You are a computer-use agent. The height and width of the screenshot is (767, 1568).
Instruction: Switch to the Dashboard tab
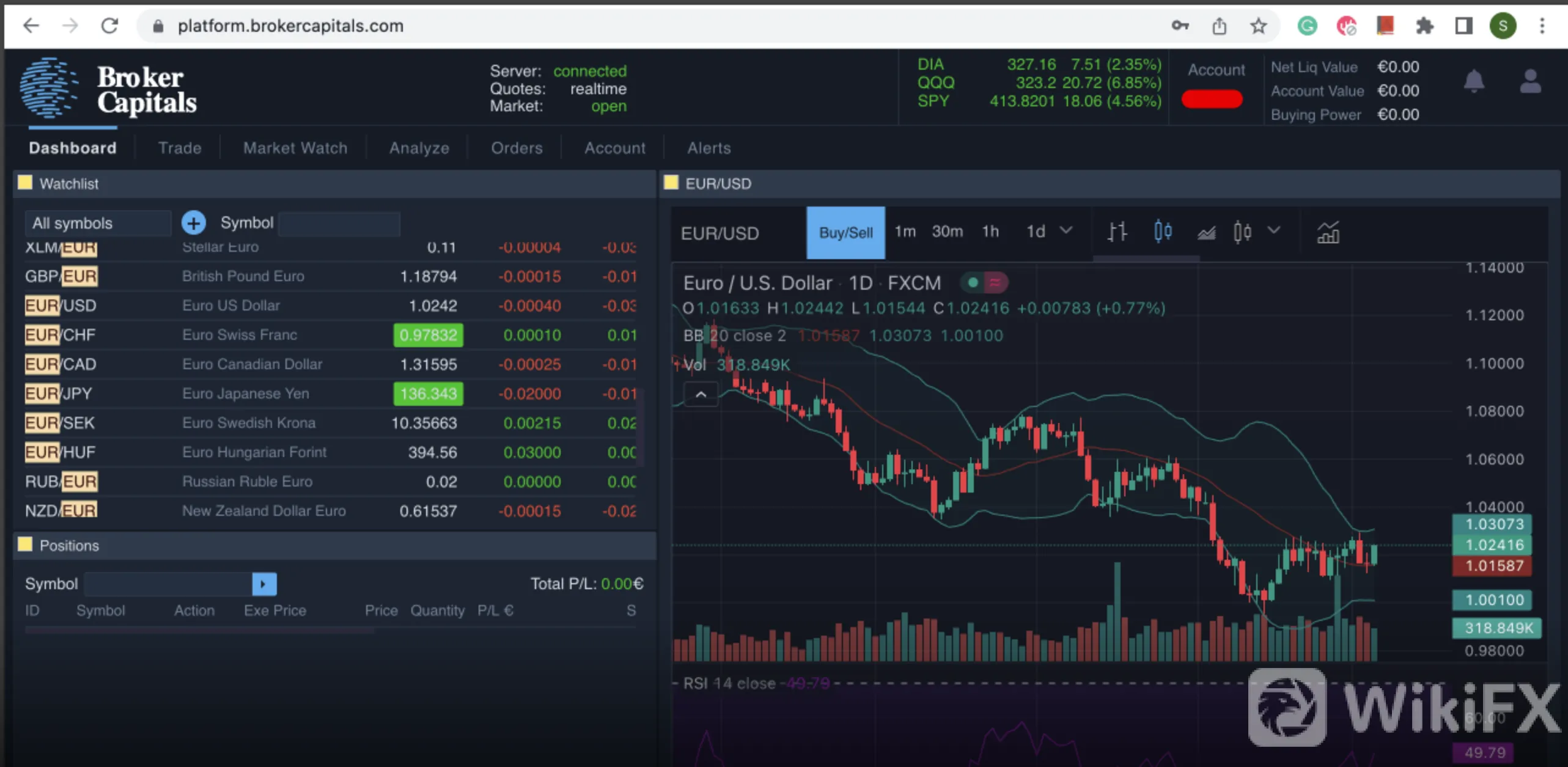tap(73, 148)
